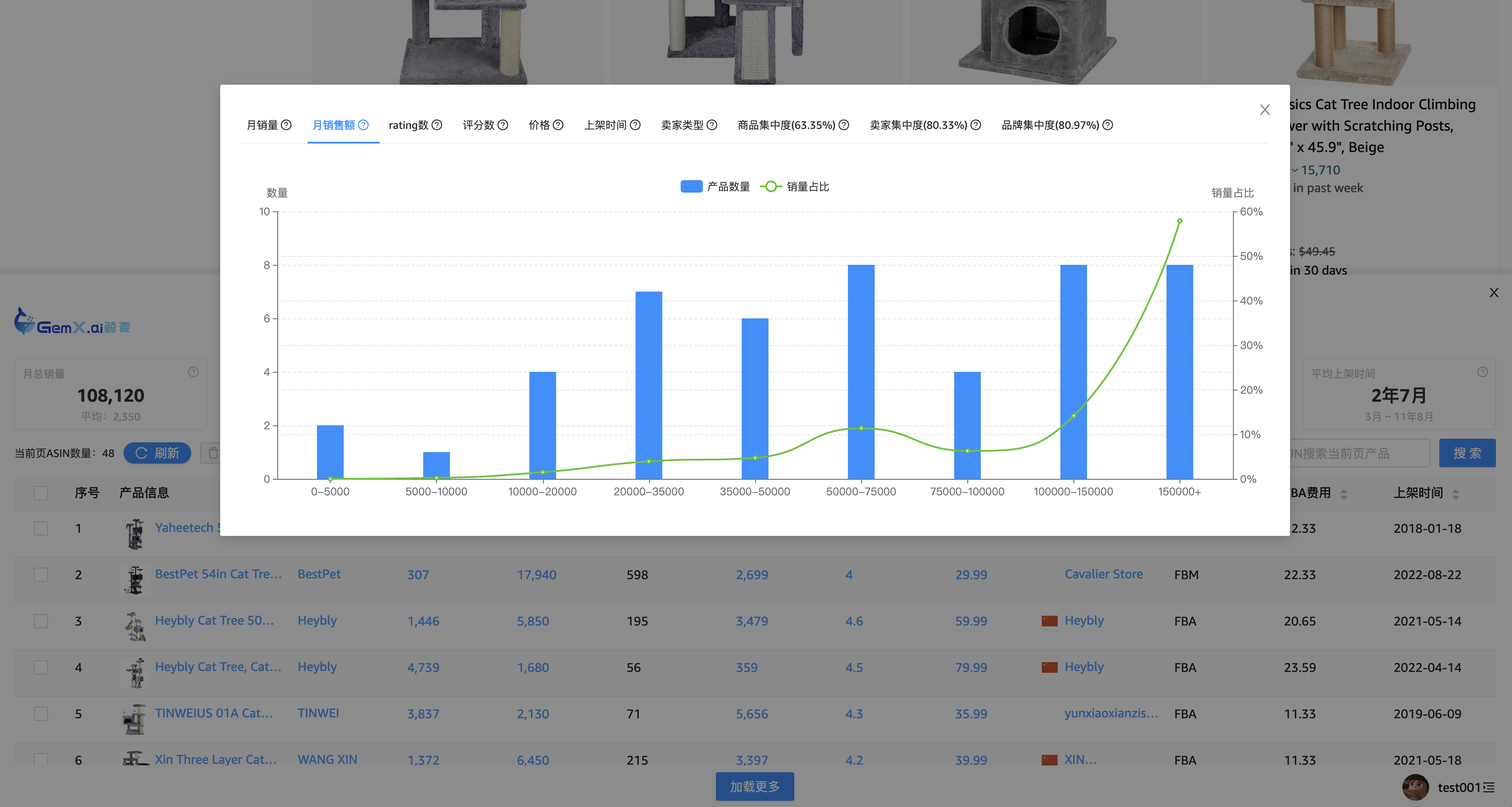This screenshot has height=807, width=1512.
Task: Click help icon beside rating数
Action: pos(437,125)
